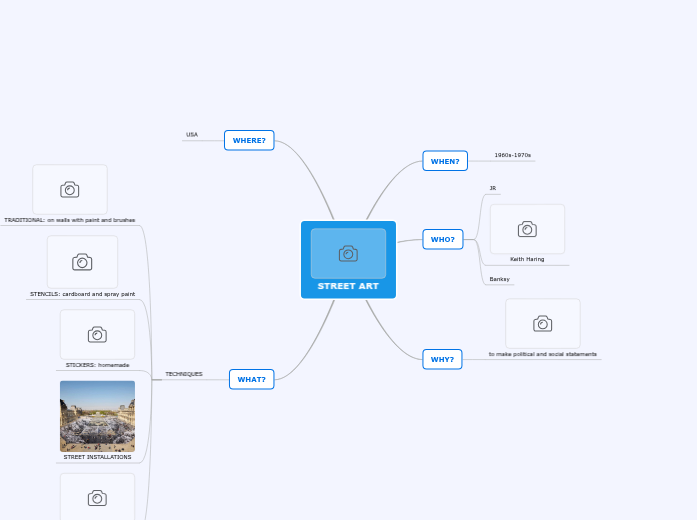Viewport: 697px width, 520px height.
Task: Select the TECHNIQUES subtopic label
Action: (x=184, y=374)
